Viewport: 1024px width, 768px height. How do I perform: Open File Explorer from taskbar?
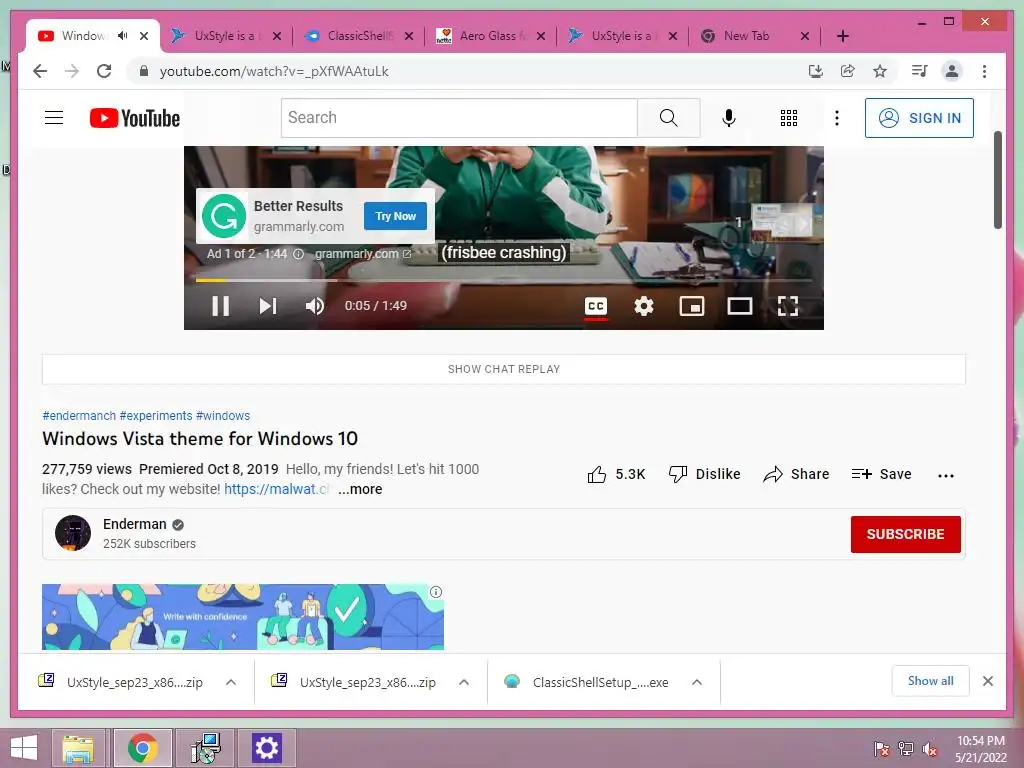coord(78,748)
